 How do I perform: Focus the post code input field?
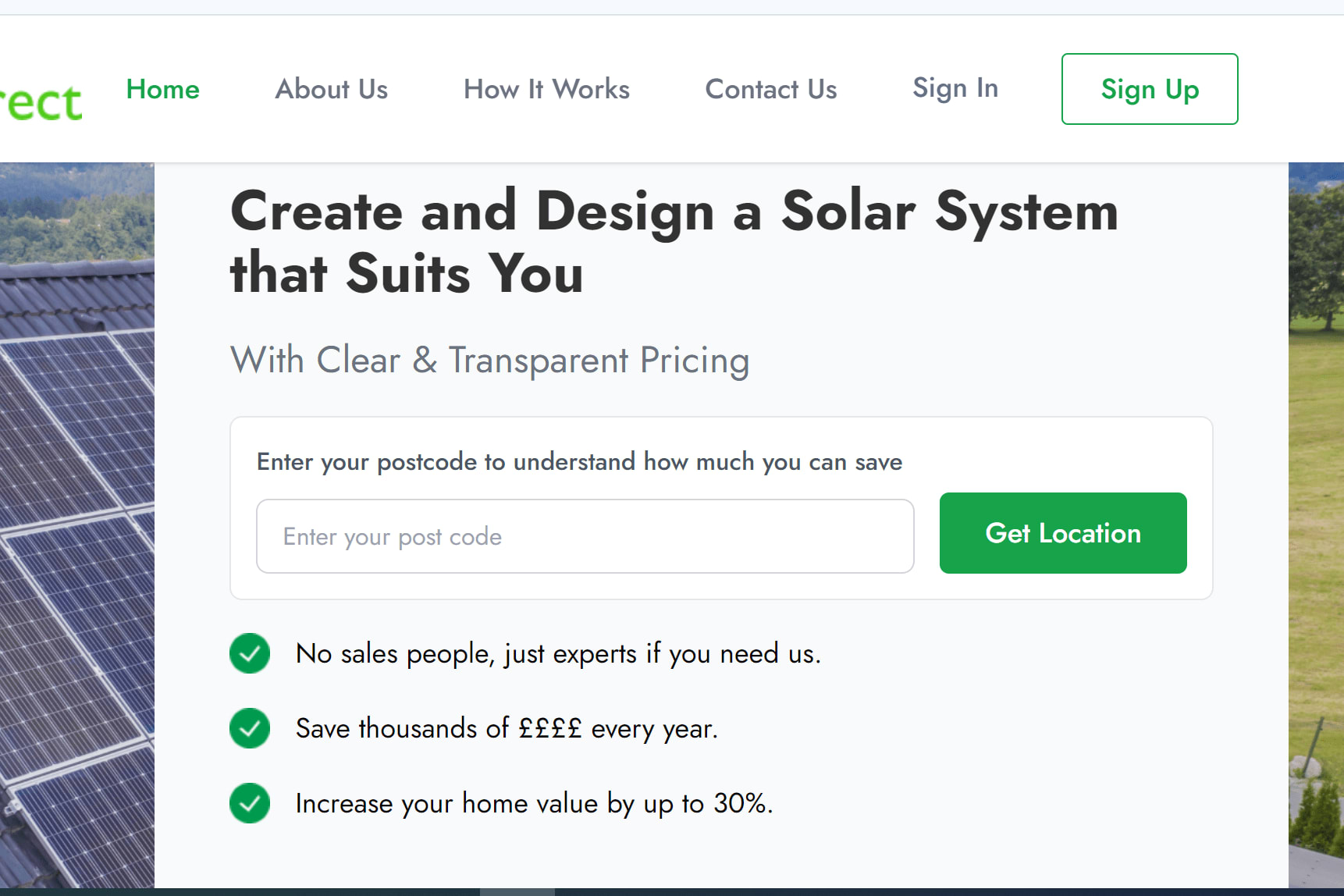pyautogui.click(x=585, y=536)
